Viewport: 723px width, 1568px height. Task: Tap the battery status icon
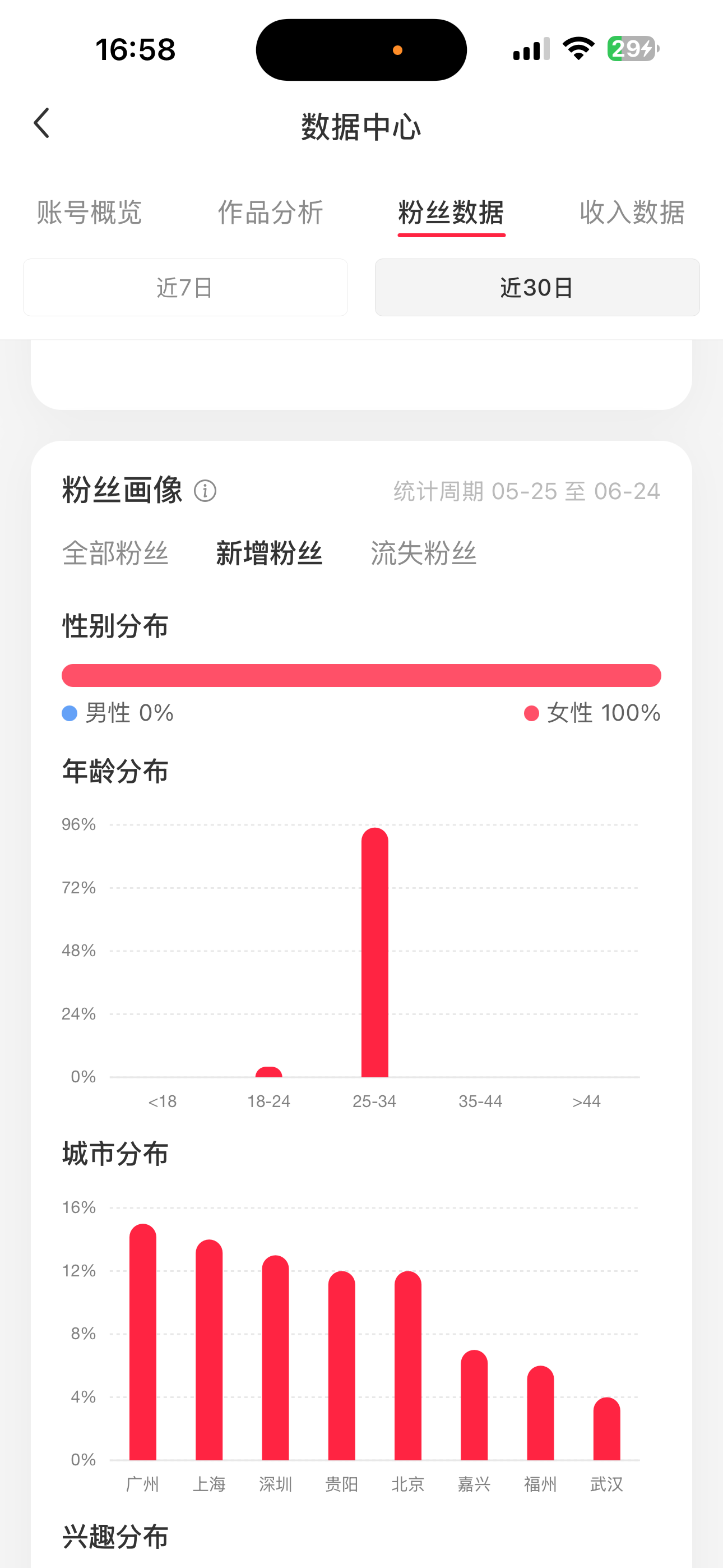(x=633, y=49)
